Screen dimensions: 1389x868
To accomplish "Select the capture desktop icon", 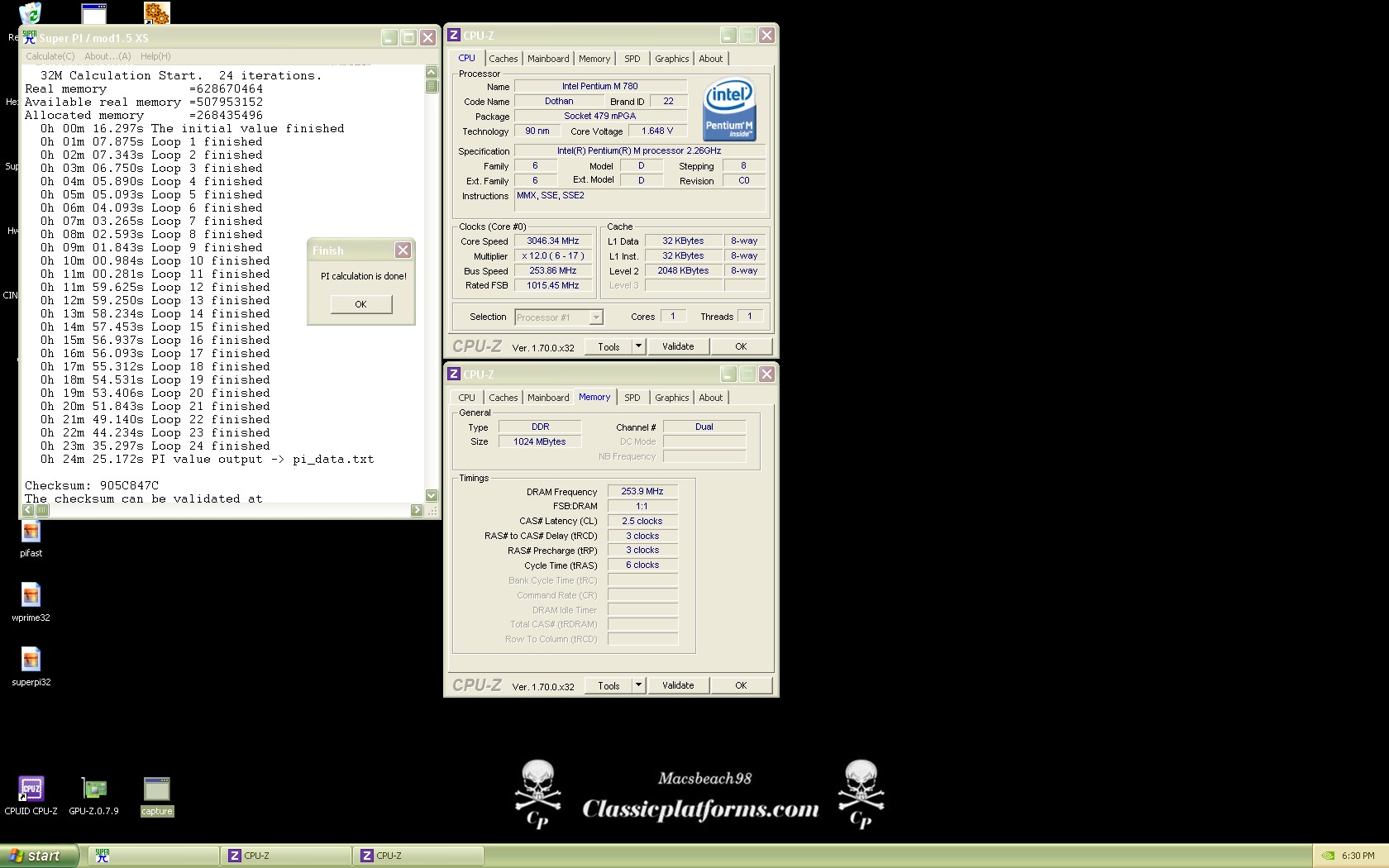I will point(156,795).
